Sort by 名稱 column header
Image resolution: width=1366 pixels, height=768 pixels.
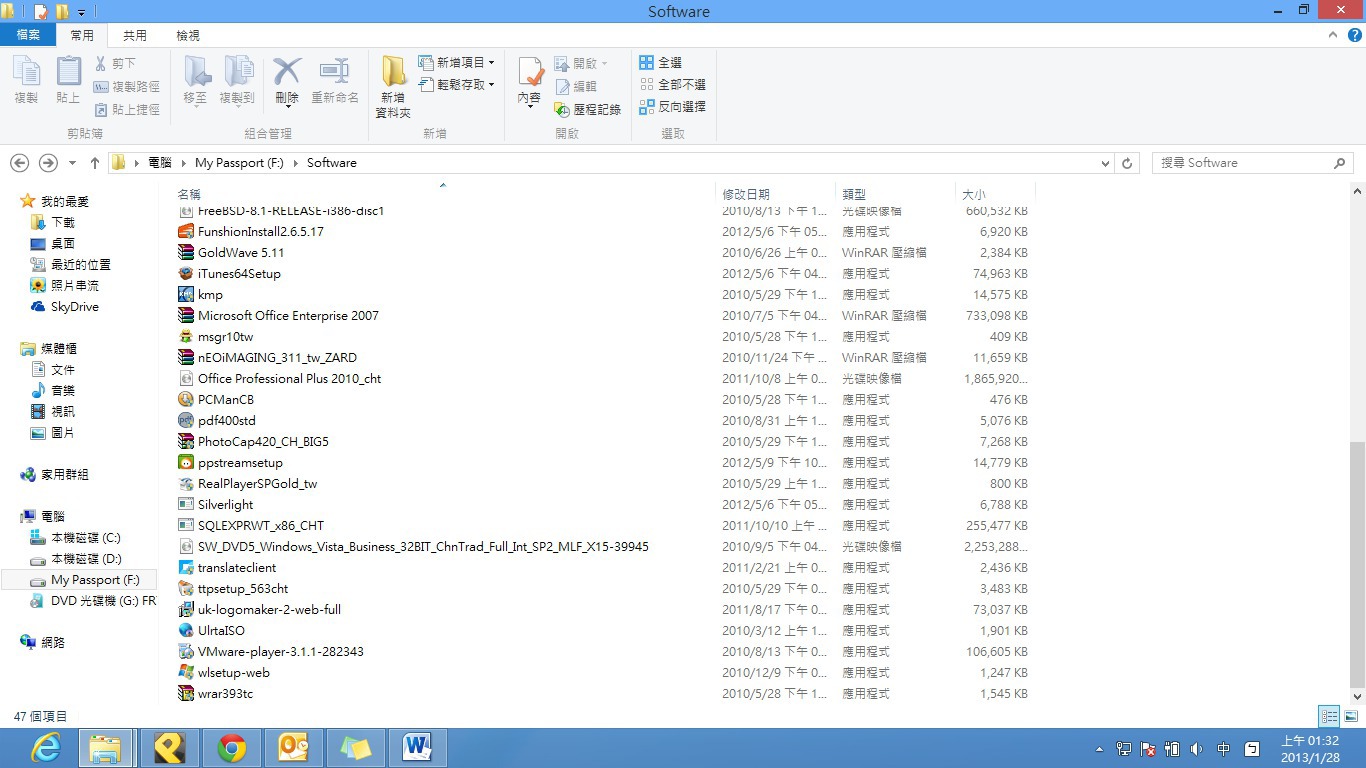point(445,194)
